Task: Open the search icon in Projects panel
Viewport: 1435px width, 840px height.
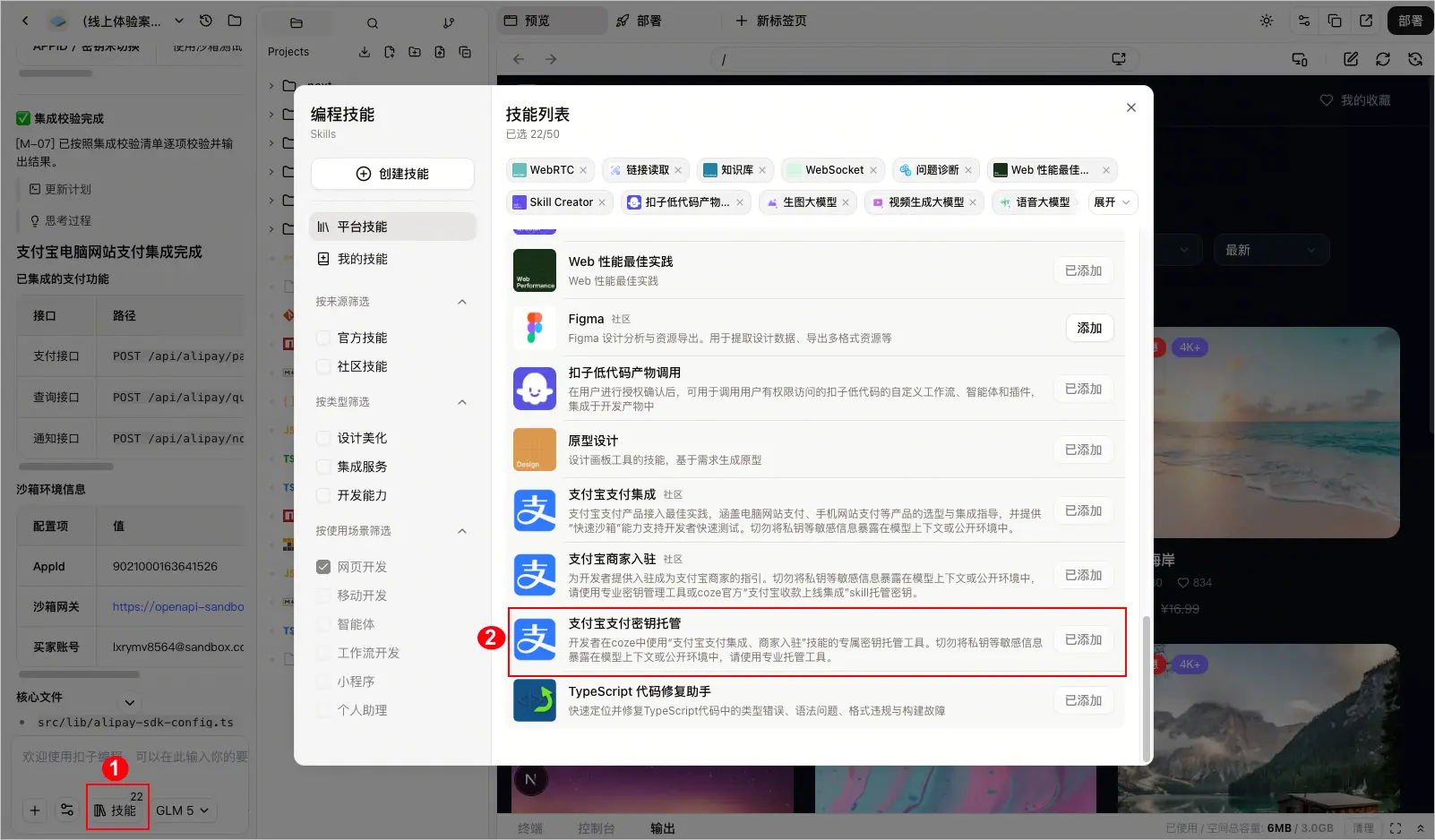Action: coord(373,22)
